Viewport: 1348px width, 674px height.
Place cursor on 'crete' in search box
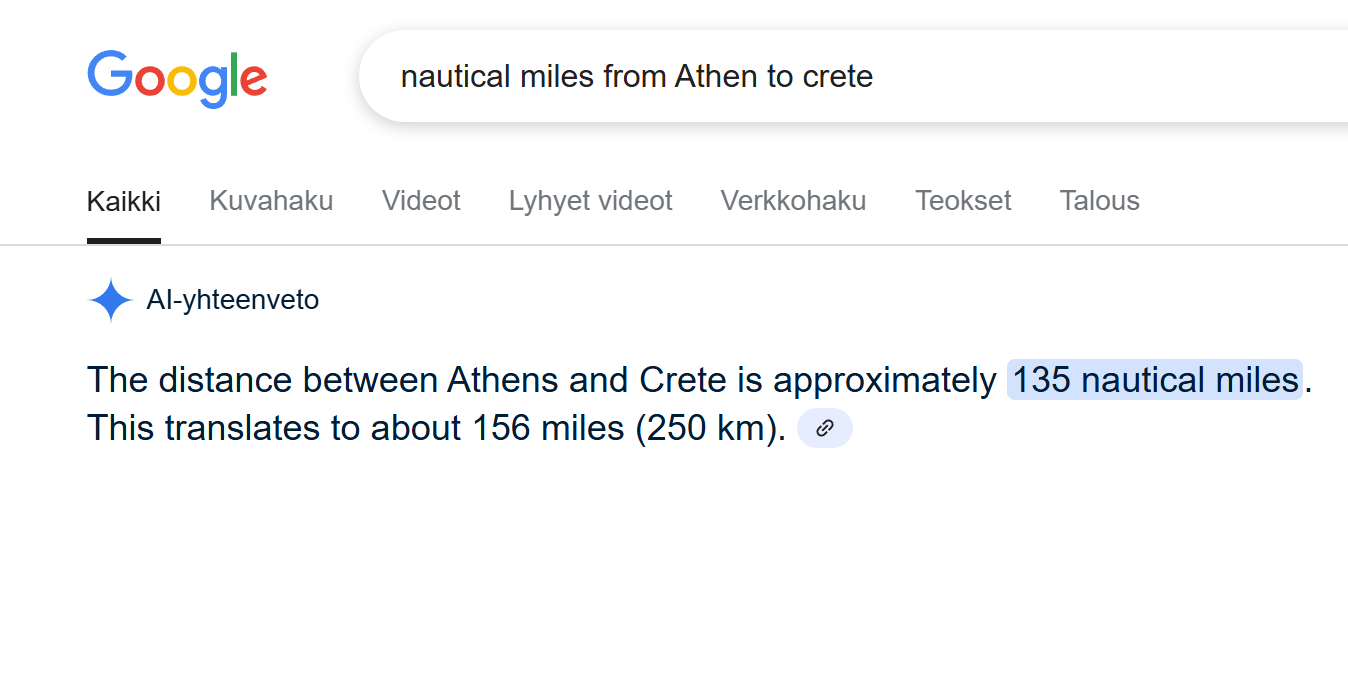(x=838, y=77)
